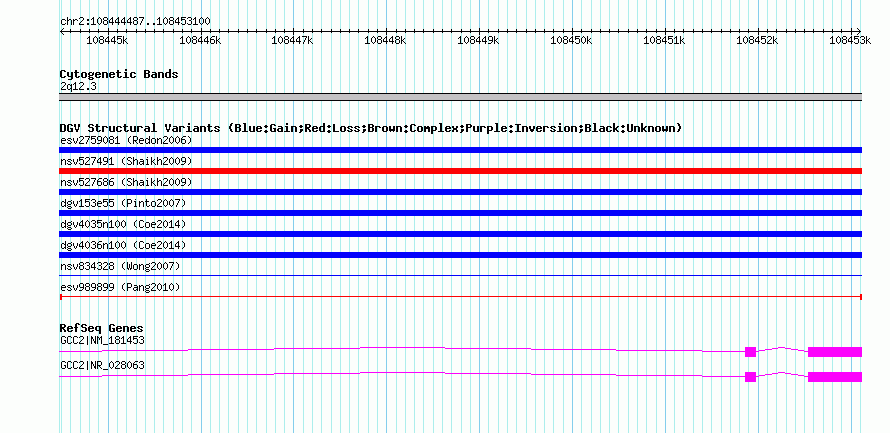Click the 108452k ruler position
The width and height of the screenshot is (890, 433).
point(757,40)
